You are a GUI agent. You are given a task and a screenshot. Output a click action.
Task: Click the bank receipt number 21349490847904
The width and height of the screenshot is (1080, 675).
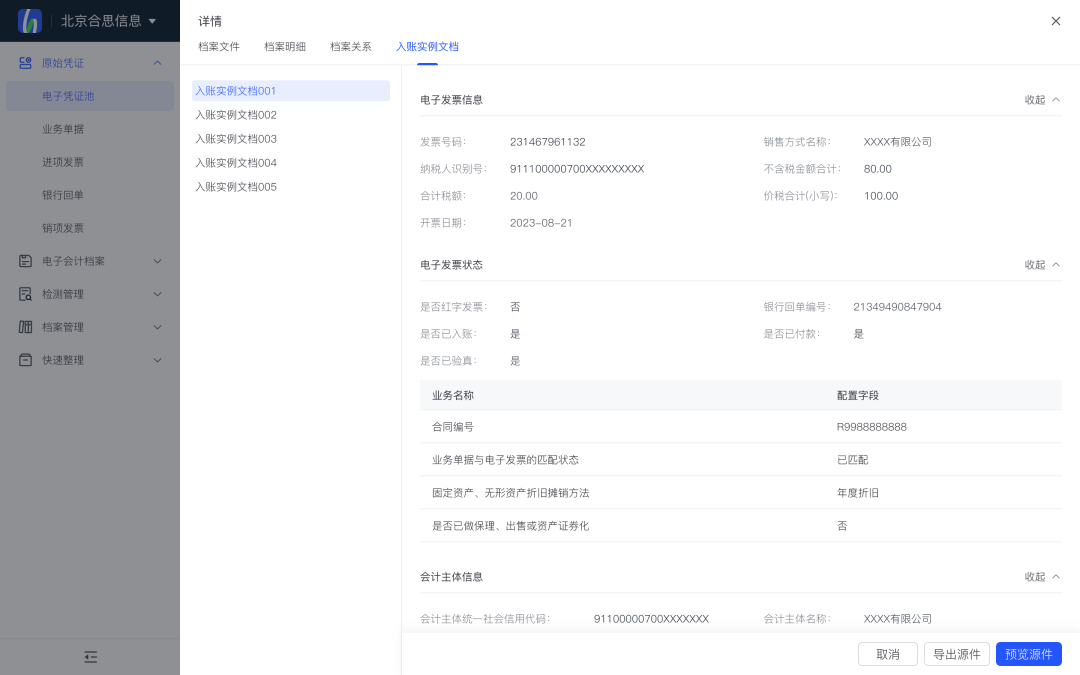point(897,307)
